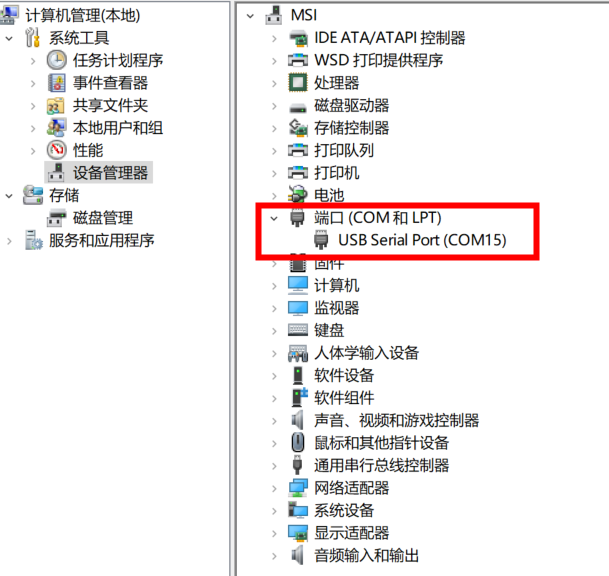
Task: Expand the 显示适配器 category
Action: coord(274,533)
